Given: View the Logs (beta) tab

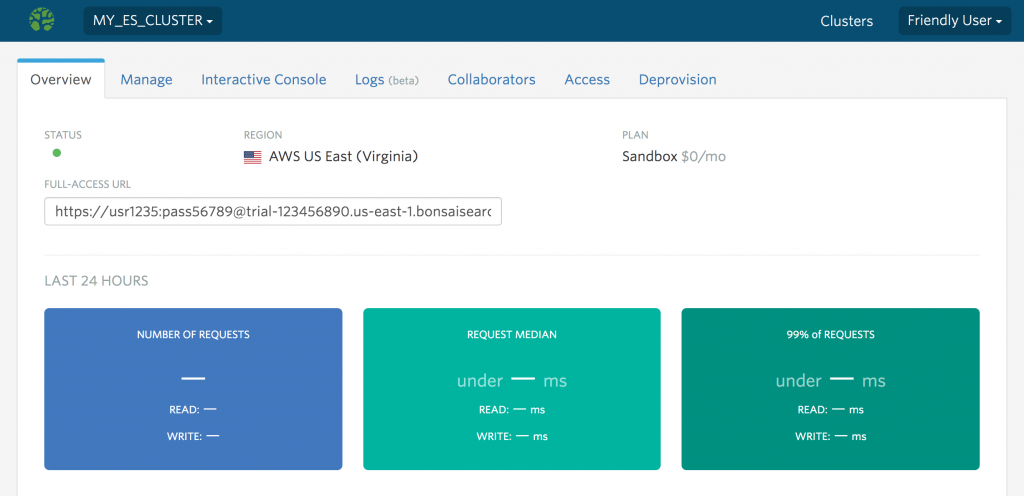Looking at the screenshot, I should [x=386, y=80].
